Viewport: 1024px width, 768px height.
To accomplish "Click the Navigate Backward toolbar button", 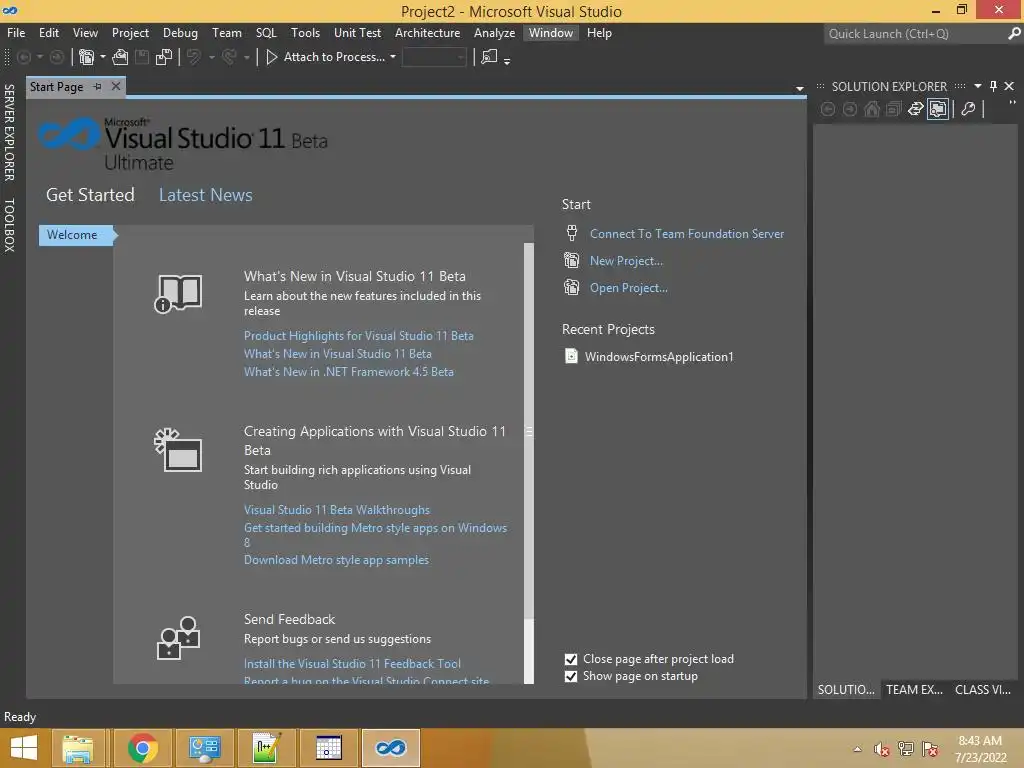I will (x=24, y=57).
